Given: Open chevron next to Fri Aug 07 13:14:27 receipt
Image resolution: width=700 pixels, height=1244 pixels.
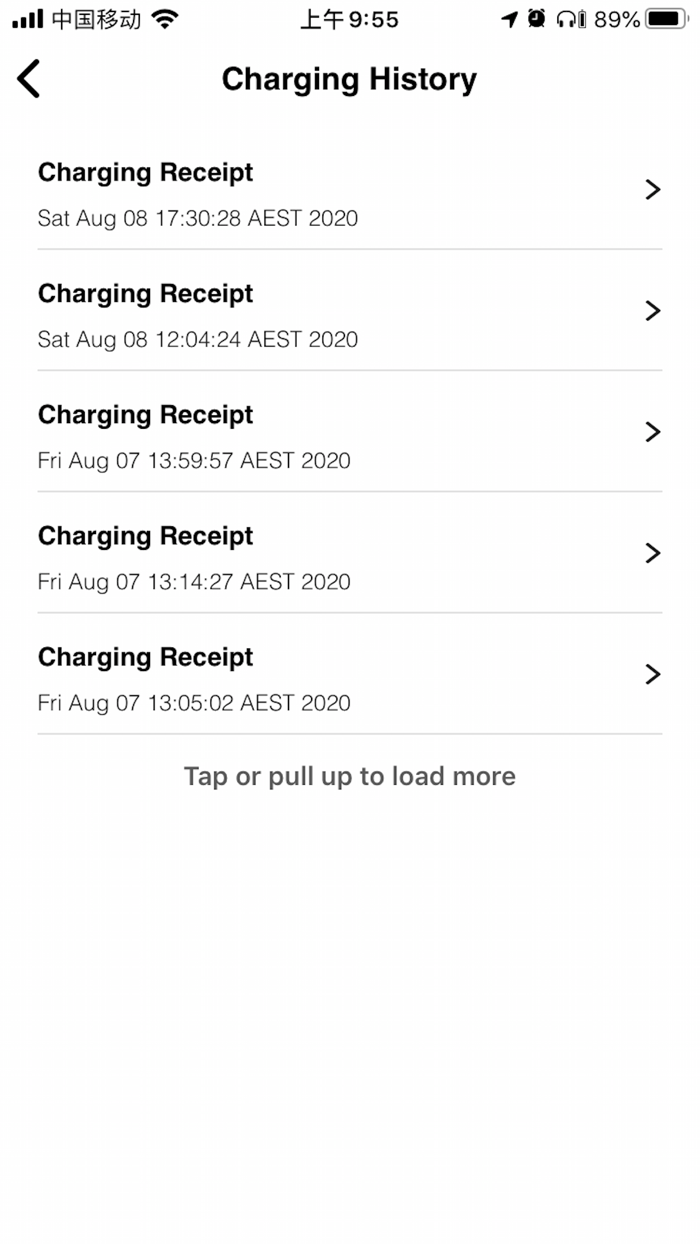Looking at the screenshot, I should pos(654,553).
